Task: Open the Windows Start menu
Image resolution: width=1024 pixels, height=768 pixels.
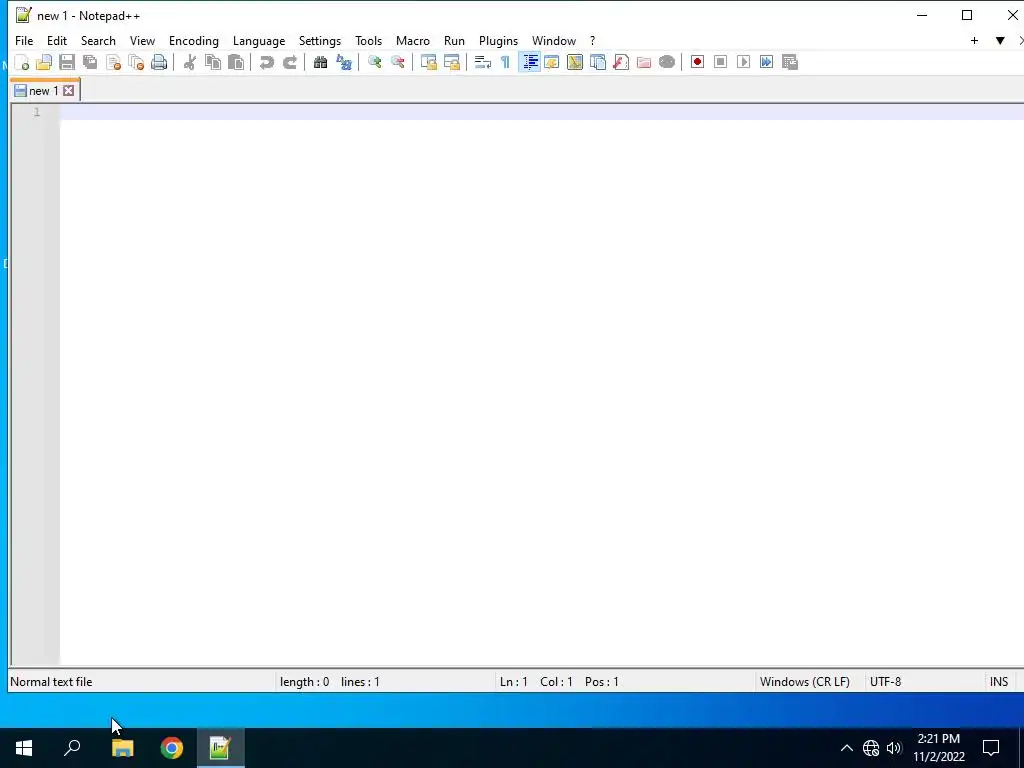Action: click(x=24, y=748)
